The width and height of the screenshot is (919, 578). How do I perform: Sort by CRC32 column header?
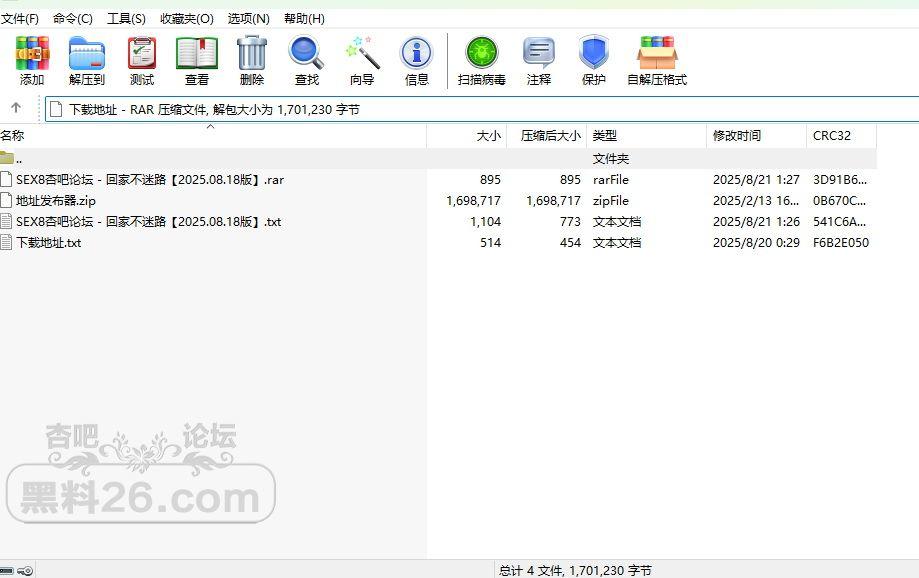coord(842,135)
